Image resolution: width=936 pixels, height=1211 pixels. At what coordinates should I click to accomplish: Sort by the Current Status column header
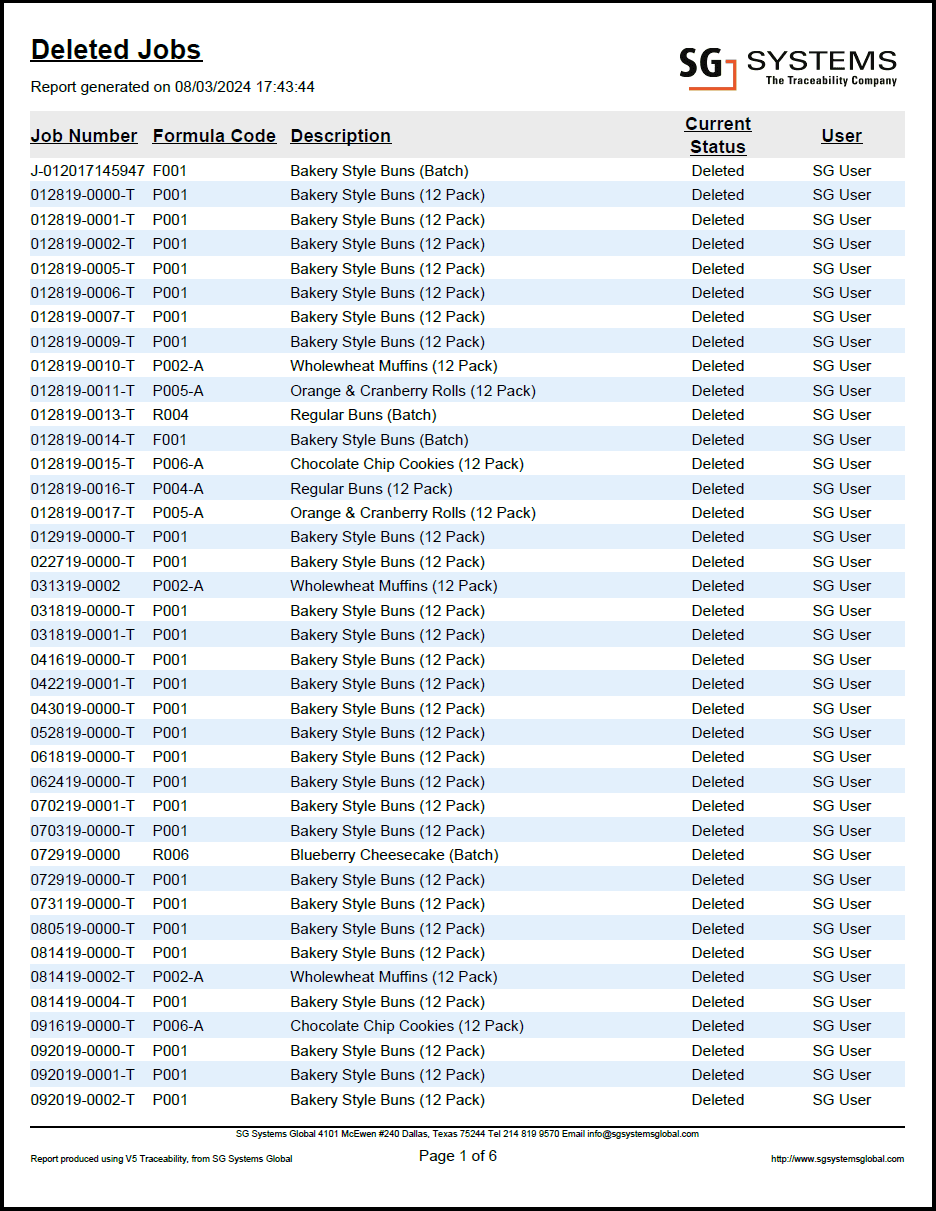point(717,135)
